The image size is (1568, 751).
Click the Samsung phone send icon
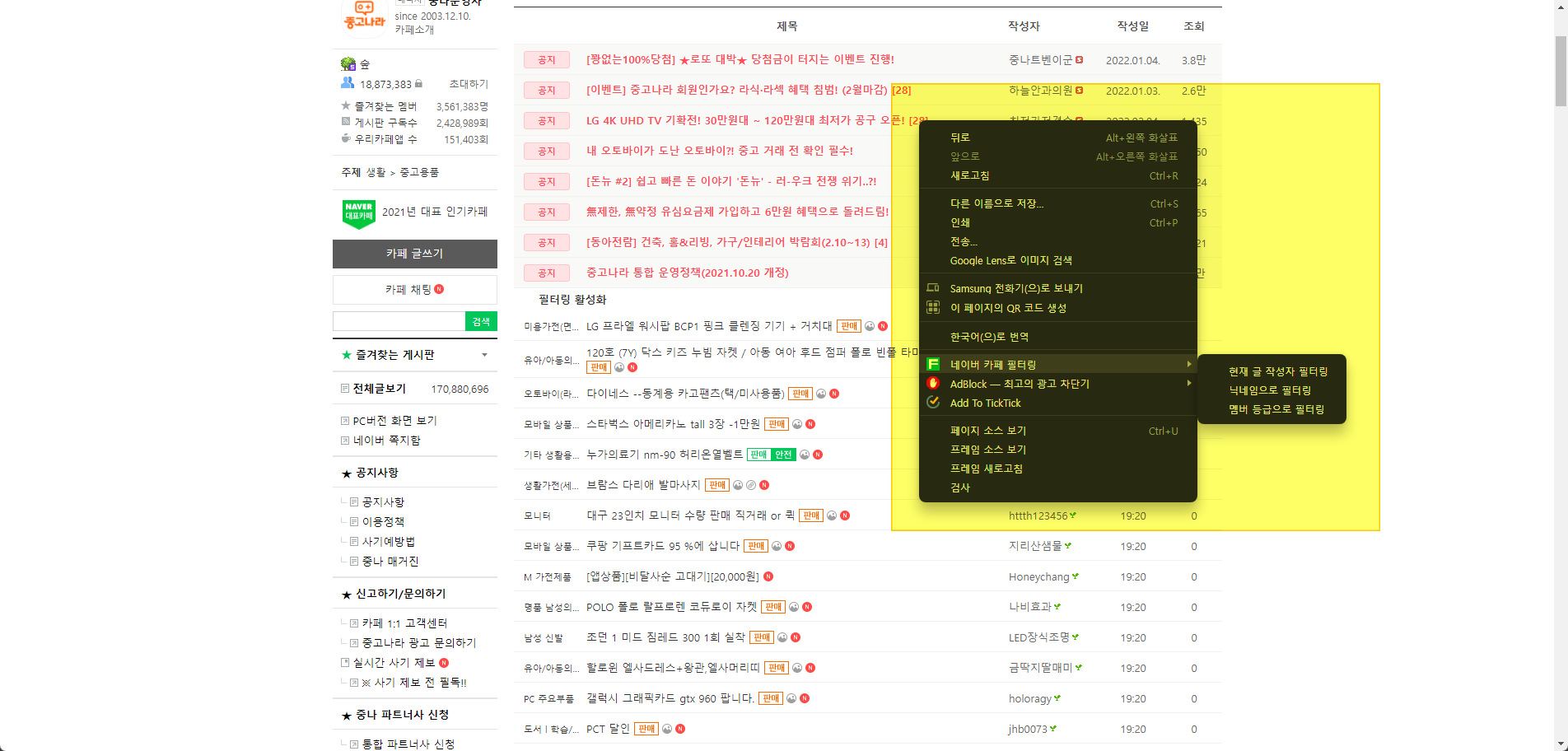pyautogui.click(x=933, y=288)
